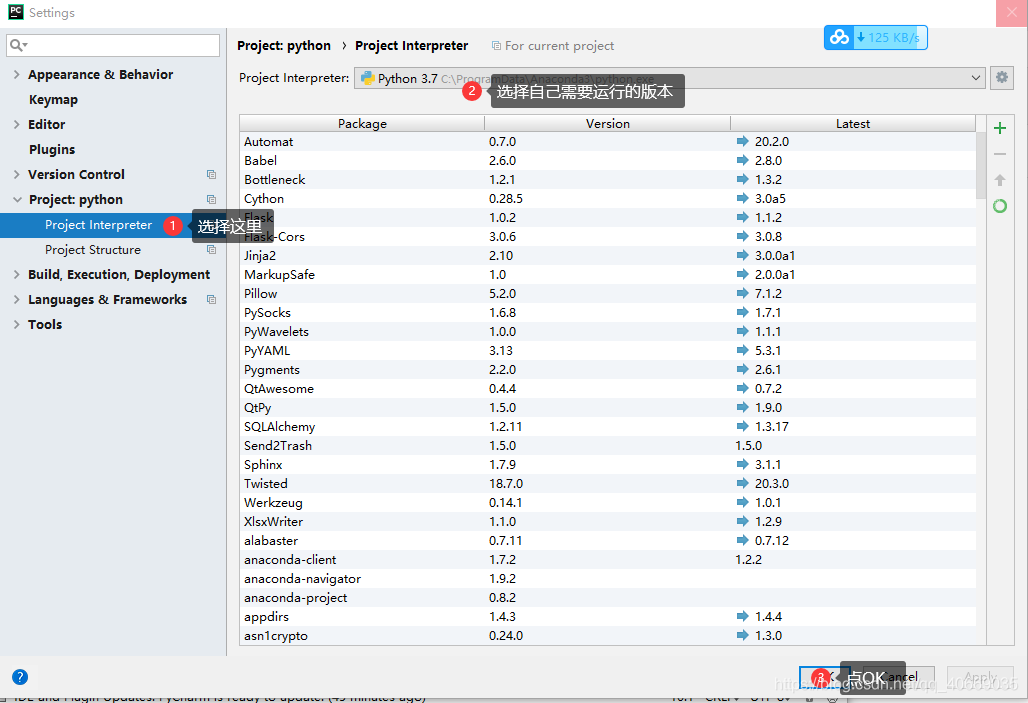The height and width of the screenshot is (703, 1028).
Task: Expand the Editor settings section
Action: tap(16, 125)
